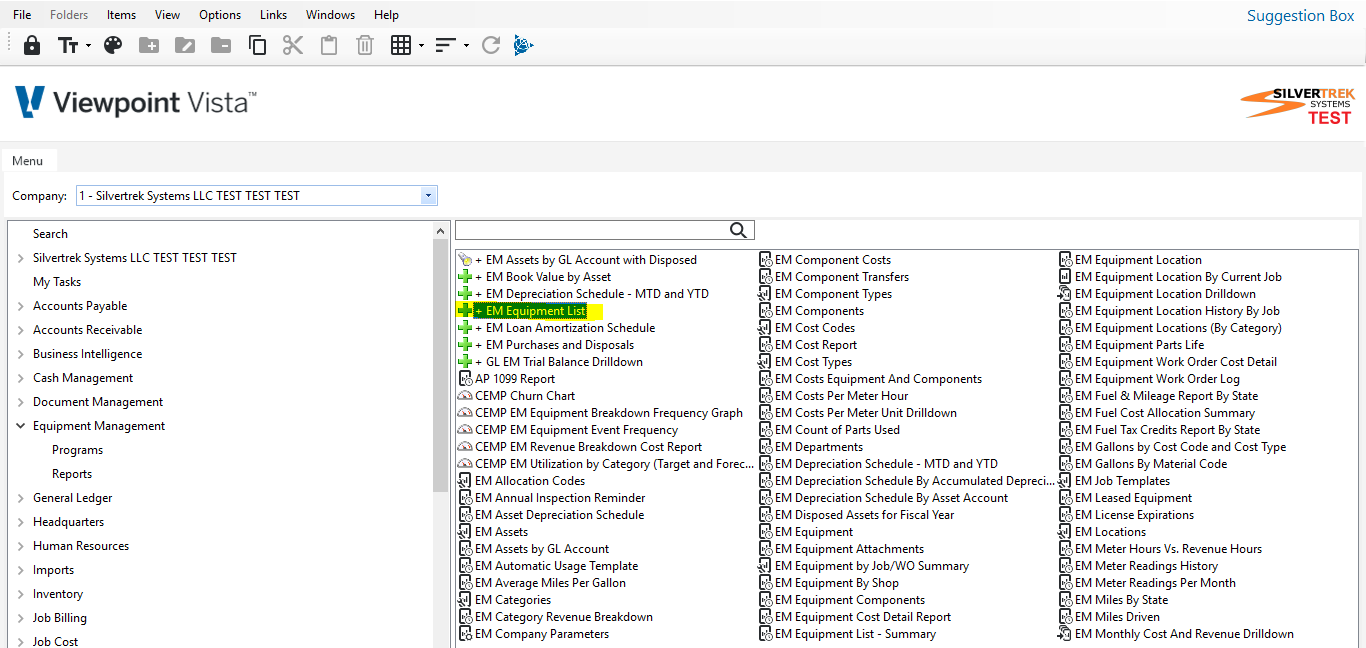Image resolution: width=1366 pixels, height=648 pixels.
Task: Click the add folder icon
Action: pos(149,45)
